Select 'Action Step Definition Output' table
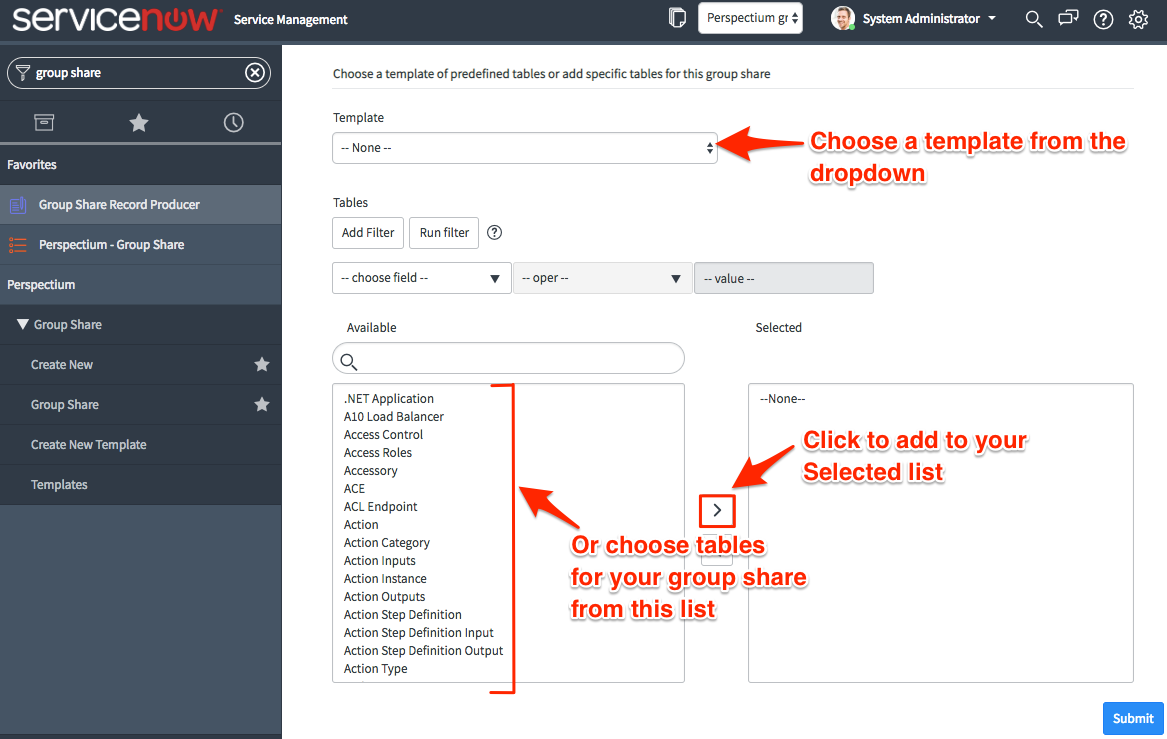The height and width of the screenshot is (739, 1167). point(423,651)
